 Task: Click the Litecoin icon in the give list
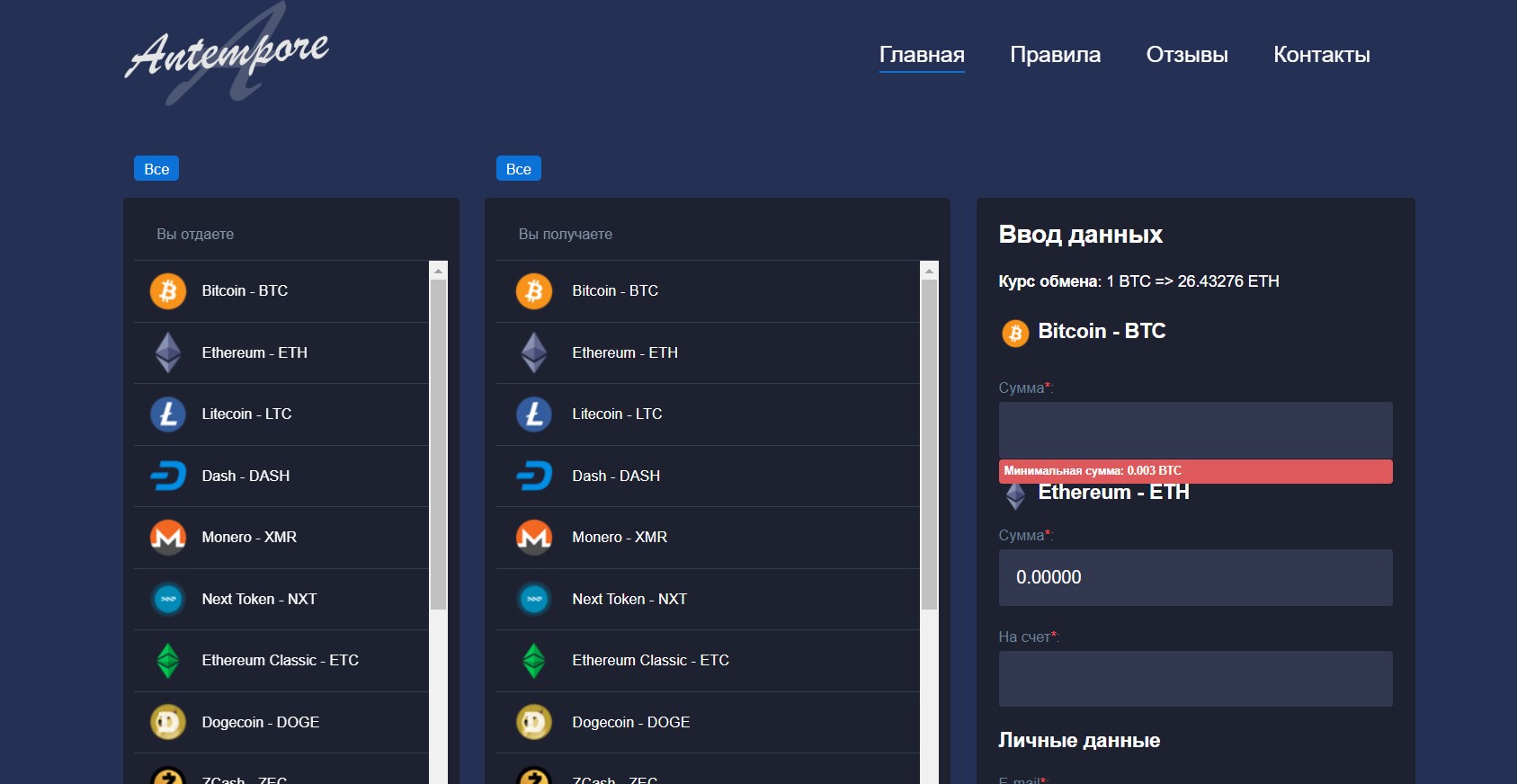pyautogui.click(x=168, y=414)
